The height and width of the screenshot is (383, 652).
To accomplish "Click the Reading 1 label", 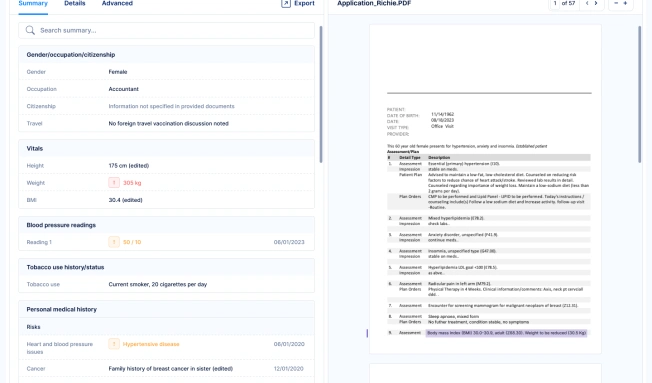I will (39, 242).
